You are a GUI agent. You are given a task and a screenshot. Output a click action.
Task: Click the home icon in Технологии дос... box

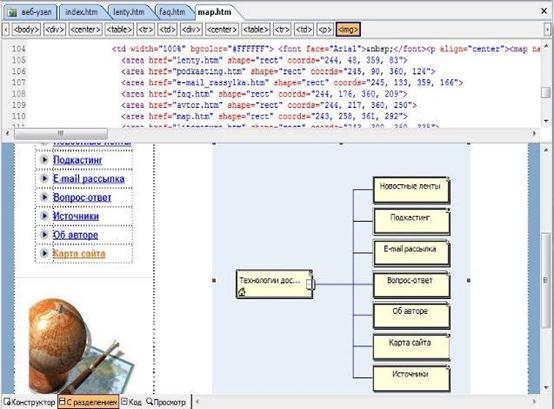(242, 292)
